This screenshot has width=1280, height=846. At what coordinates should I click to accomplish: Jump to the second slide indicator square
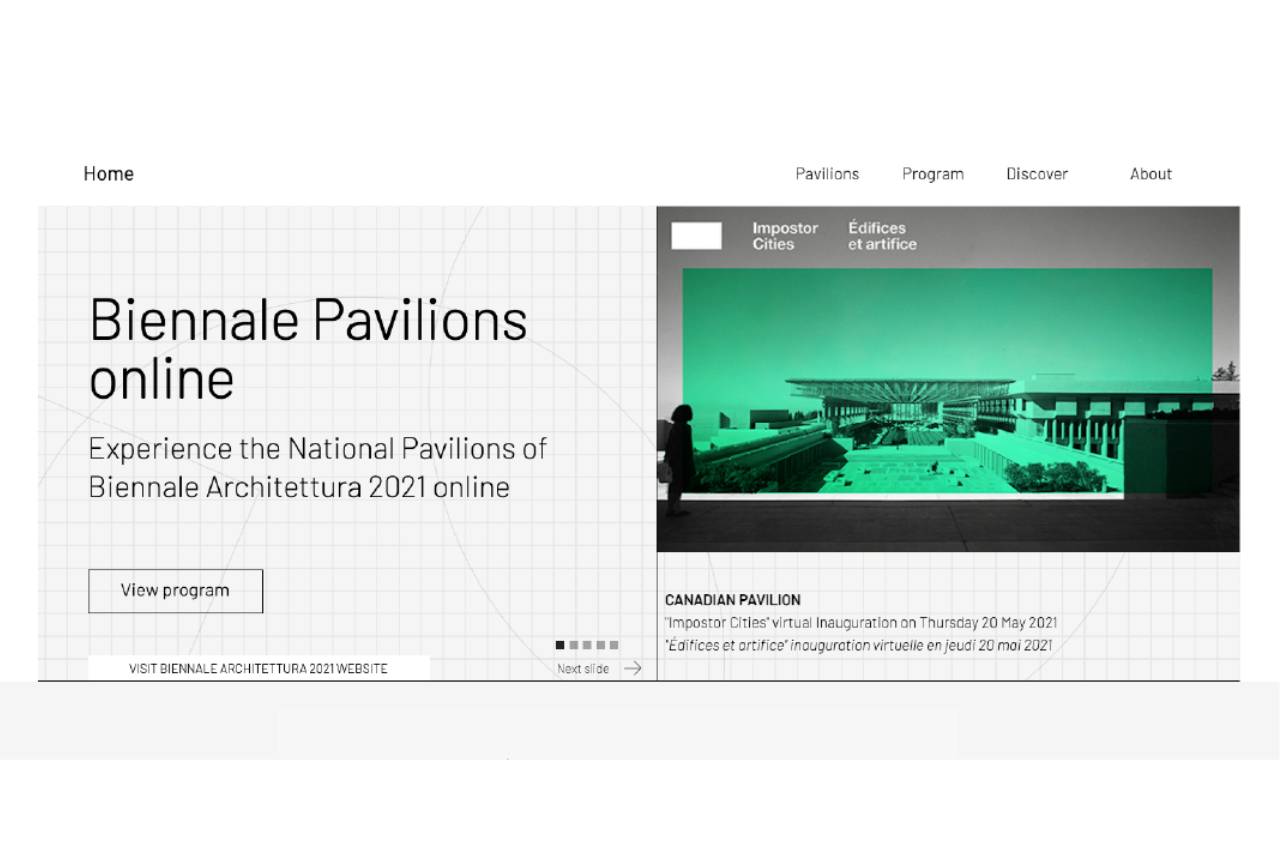pos(574,645)
